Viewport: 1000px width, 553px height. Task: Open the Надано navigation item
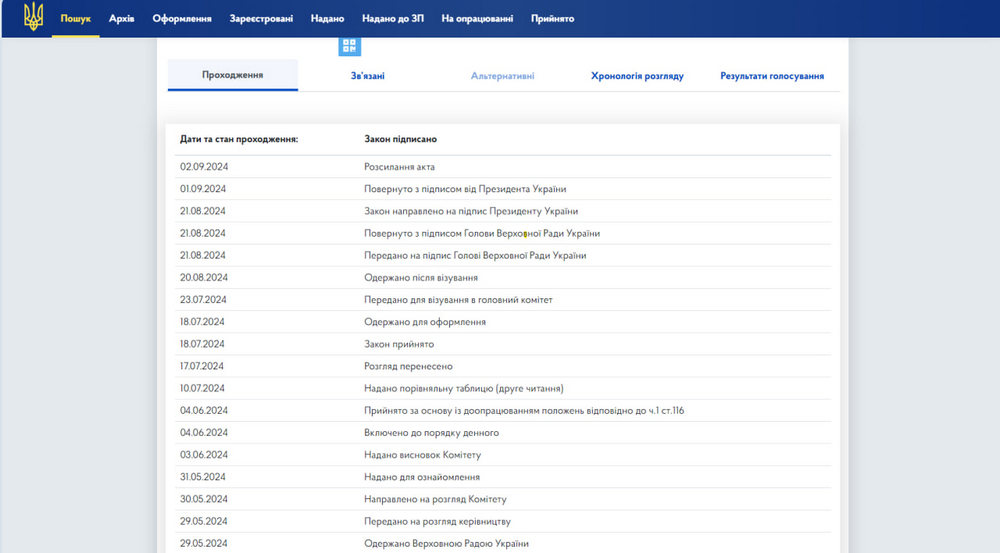point(327,19)
